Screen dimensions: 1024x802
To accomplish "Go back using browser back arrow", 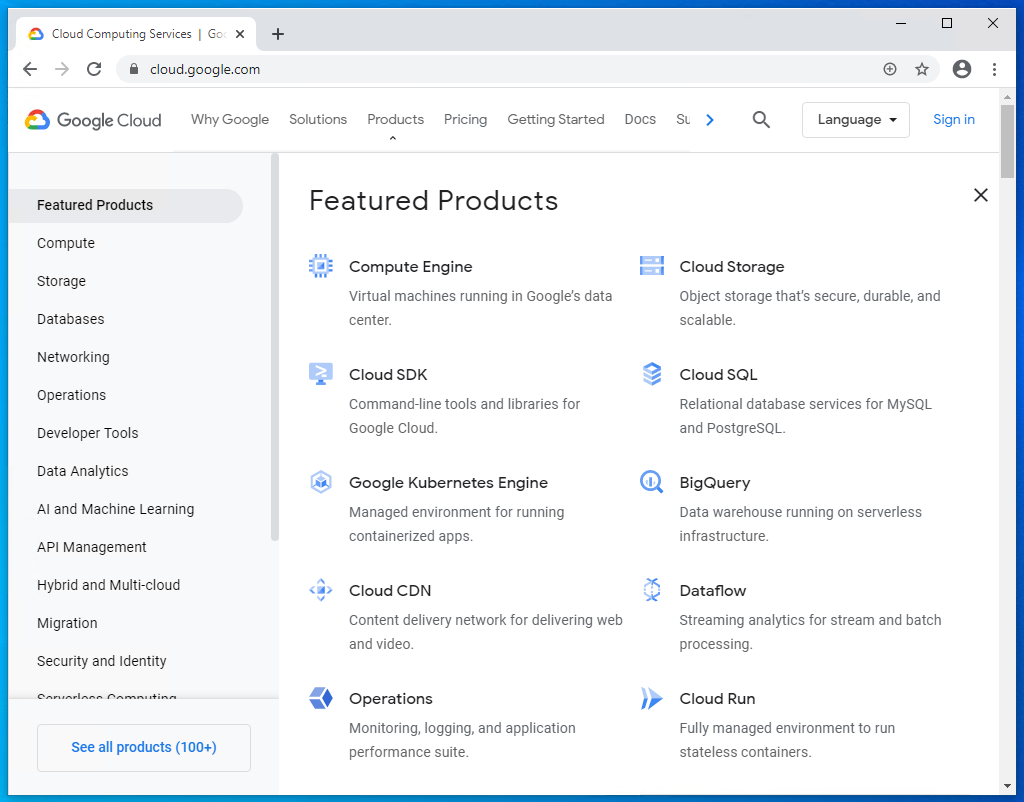I will click(30, 69).
